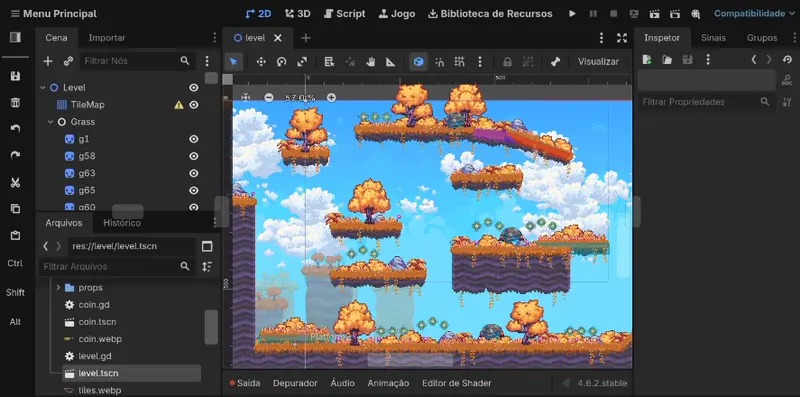The height and width of the screenshot is (397, 800).
Task: Toggle visibility of g58 node
Action: coord(193,156)
